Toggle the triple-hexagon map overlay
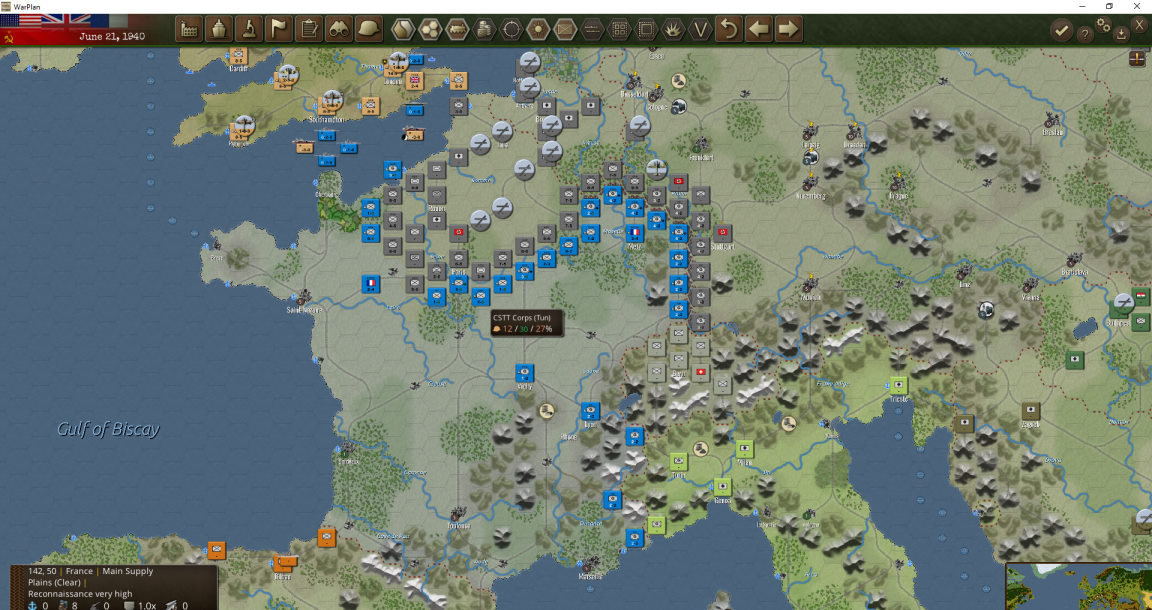This screenshot has height=610, width=1152. click(430, 29)
